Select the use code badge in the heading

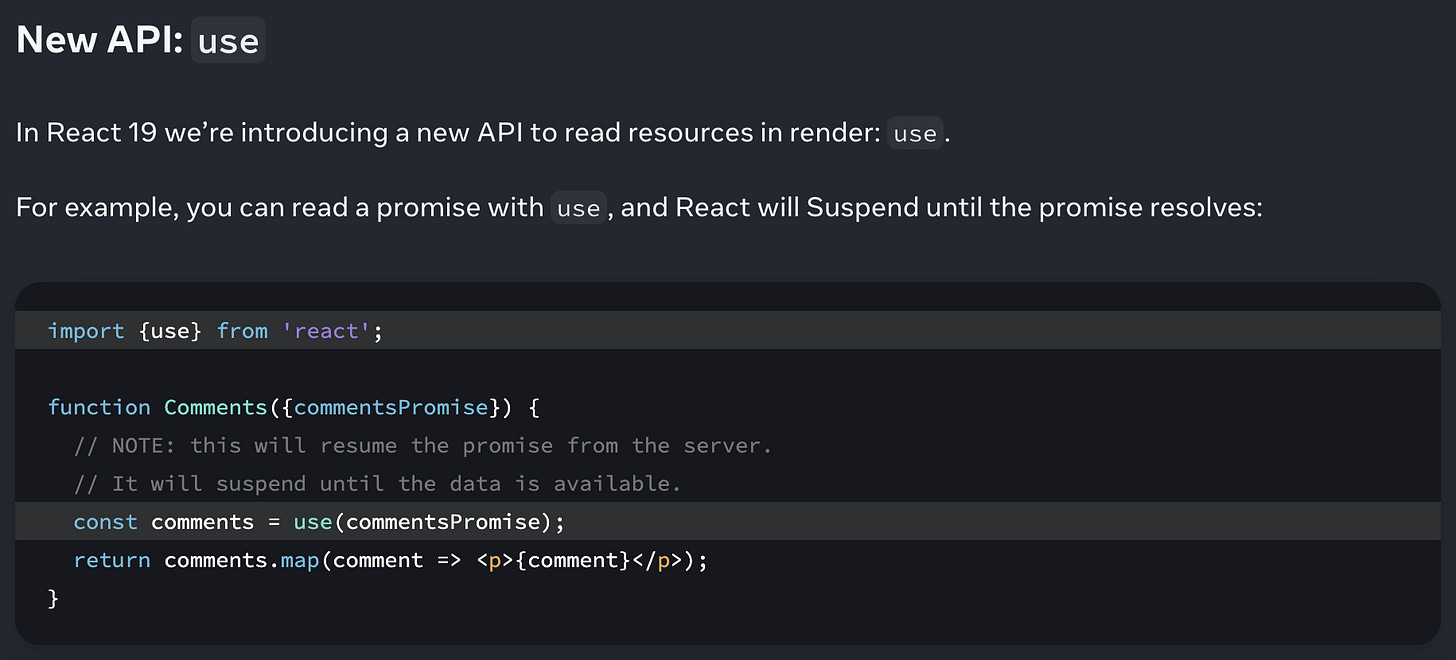pyautogui.click(x=228, y=41)
